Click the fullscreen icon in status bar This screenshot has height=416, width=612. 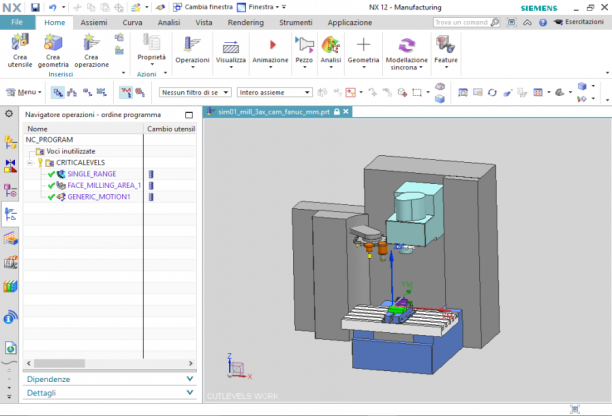[x=575, y=409]
